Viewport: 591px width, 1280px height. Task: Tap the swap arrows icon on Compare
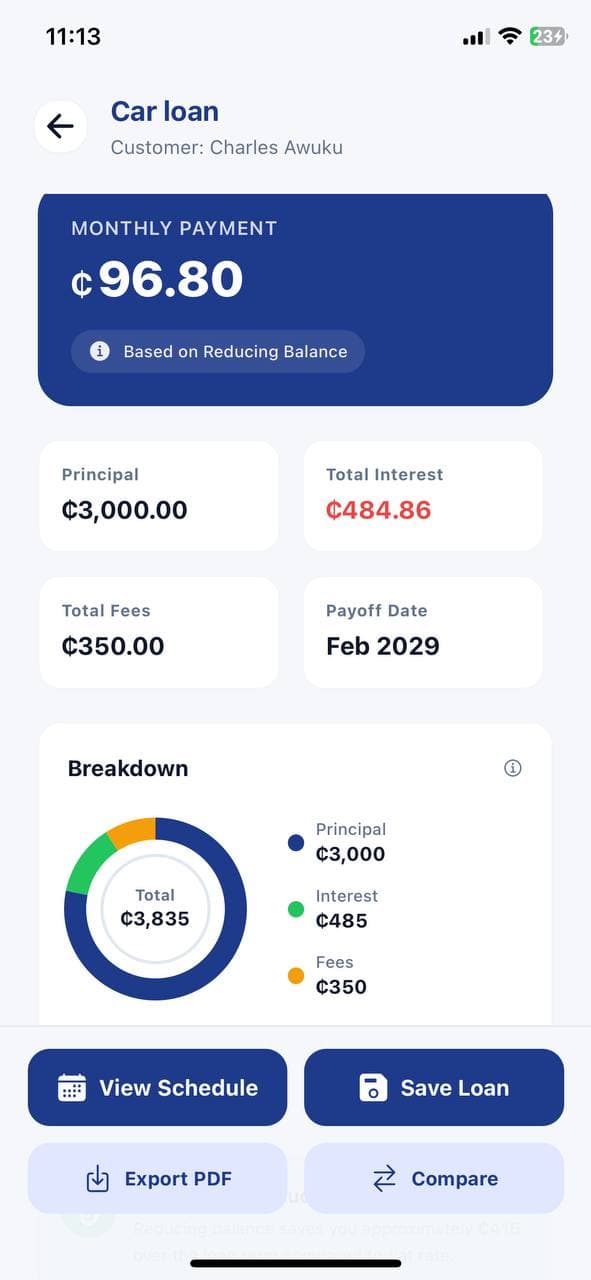(x=384, y=1178)
